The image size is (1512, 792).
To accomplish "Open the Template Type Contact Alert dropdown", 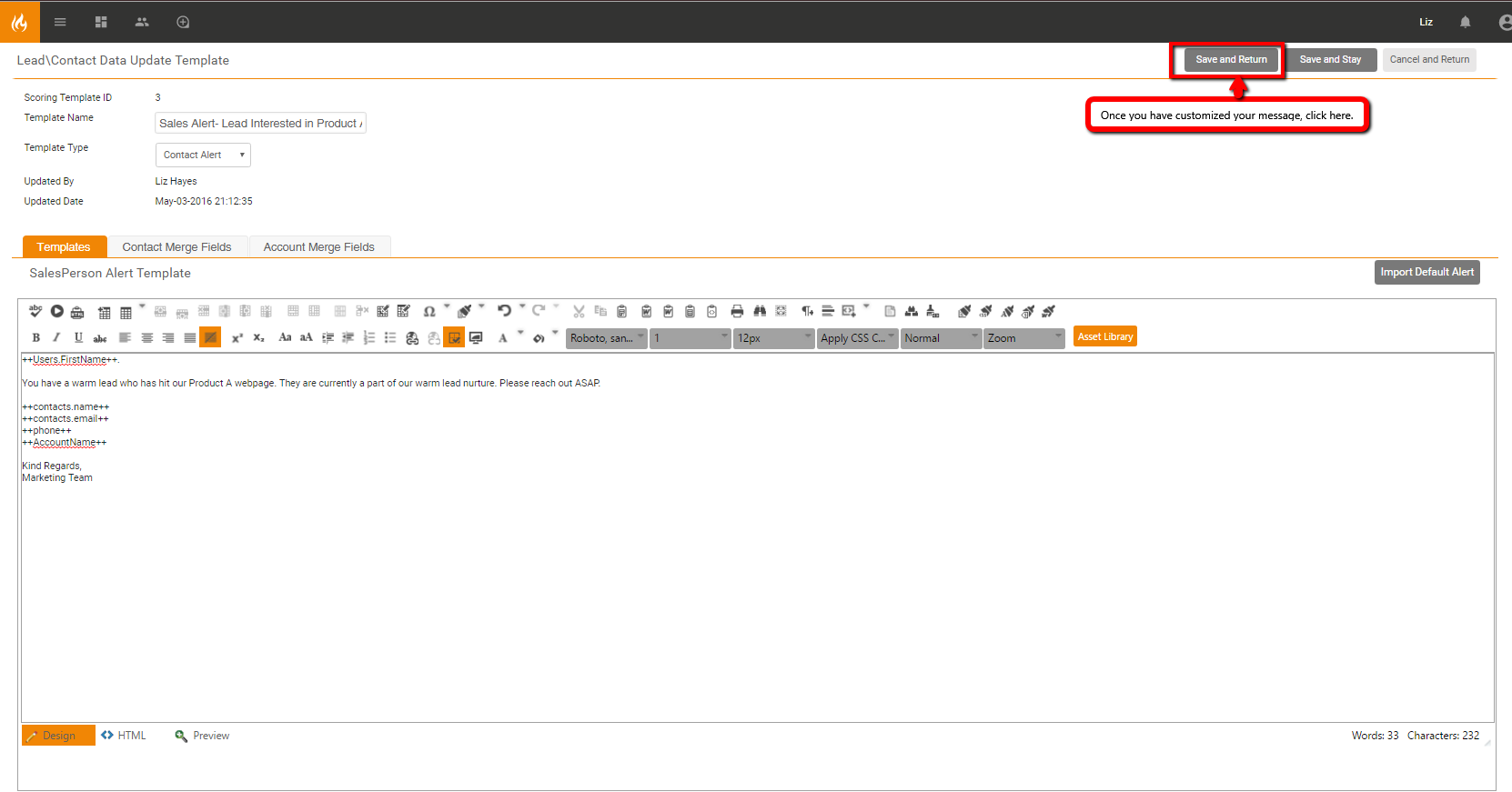I will click(x=203, y=155).
